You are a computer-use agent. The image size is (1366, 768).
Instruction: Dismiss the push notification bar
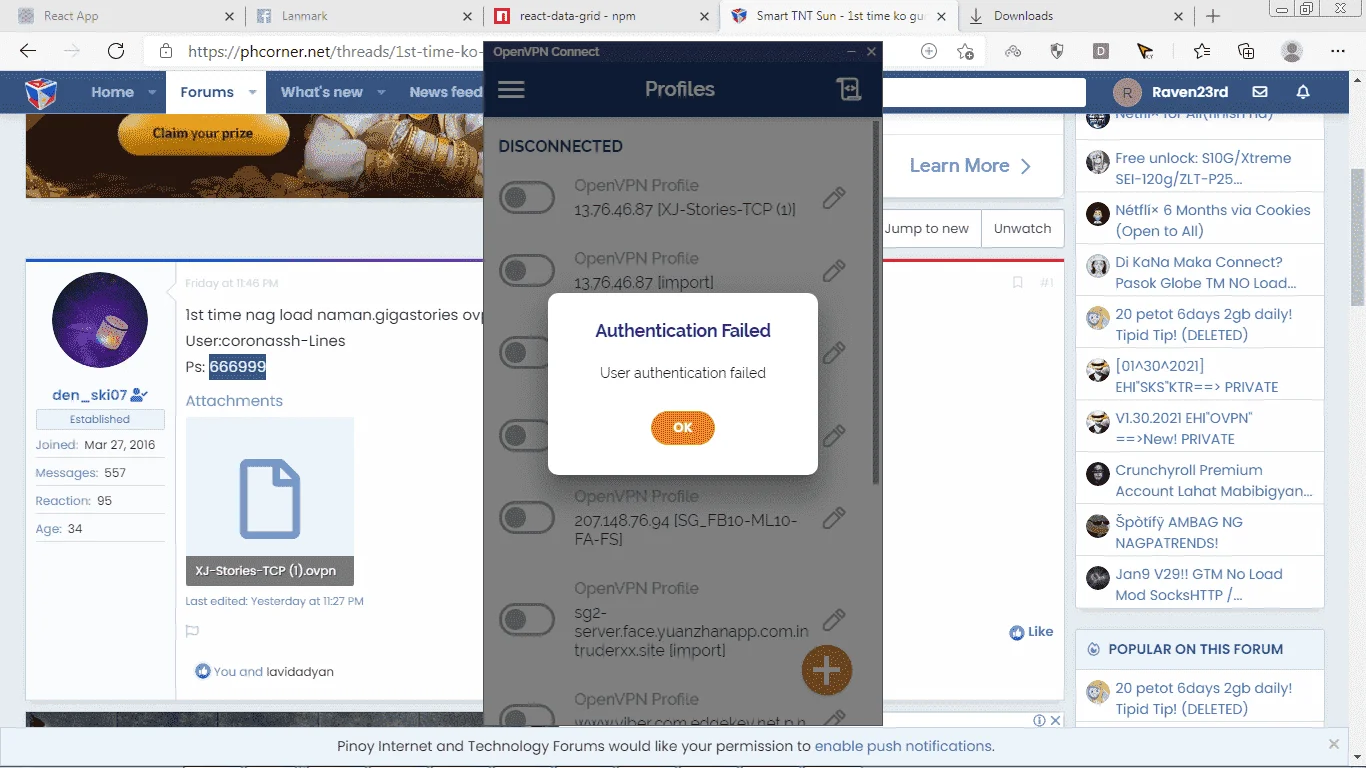(1334, 745)
